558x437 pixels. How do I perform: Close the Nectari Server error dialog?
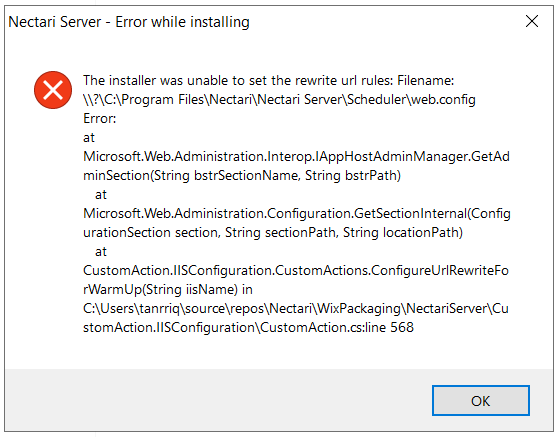[x=532, y=21]
